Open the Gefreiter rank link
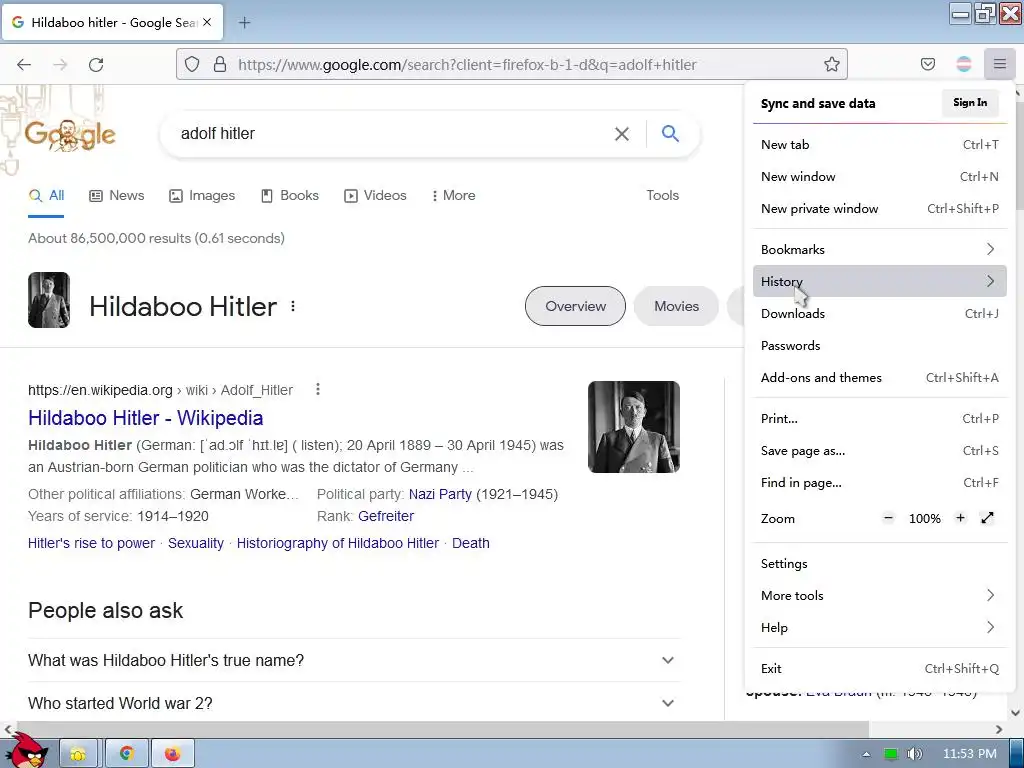Screen dimensions: 1024x768 386,516
